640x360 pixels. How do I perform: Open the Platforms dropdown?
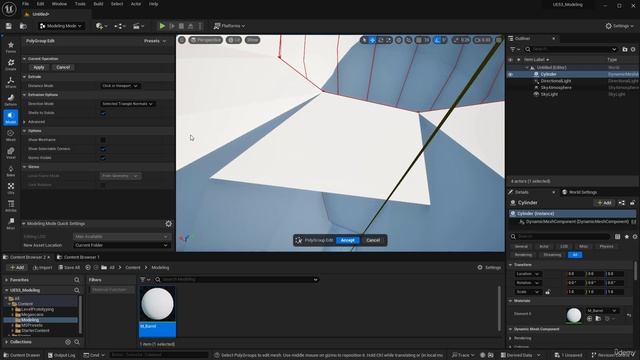point(229,26)
